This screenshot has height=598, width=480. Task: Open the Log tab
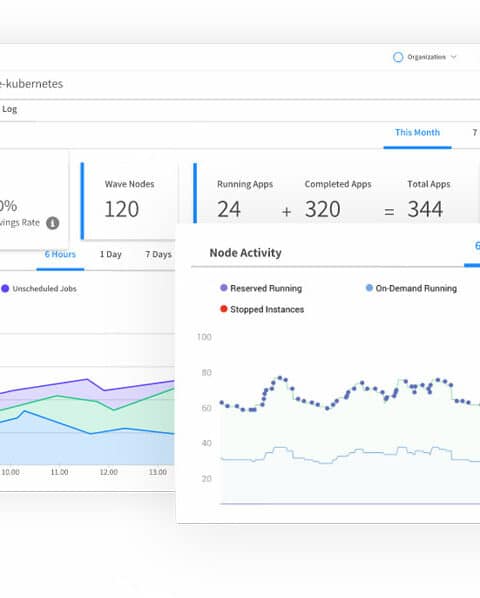click(10, 109)
